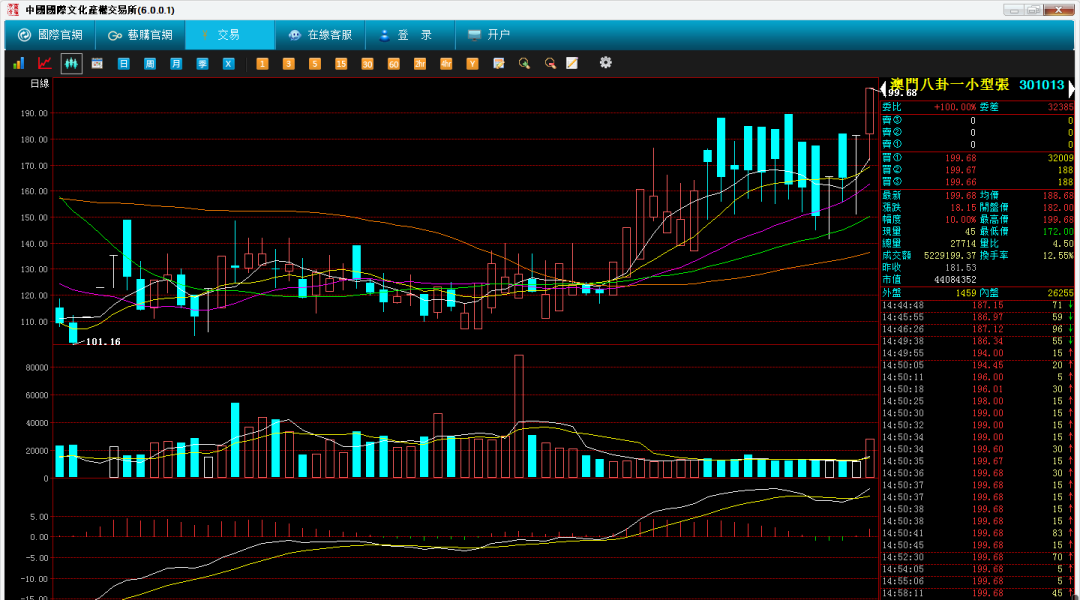1080x600 pixels.
Task: Click the trade row at 14:50:05
Action: (977, 365)
